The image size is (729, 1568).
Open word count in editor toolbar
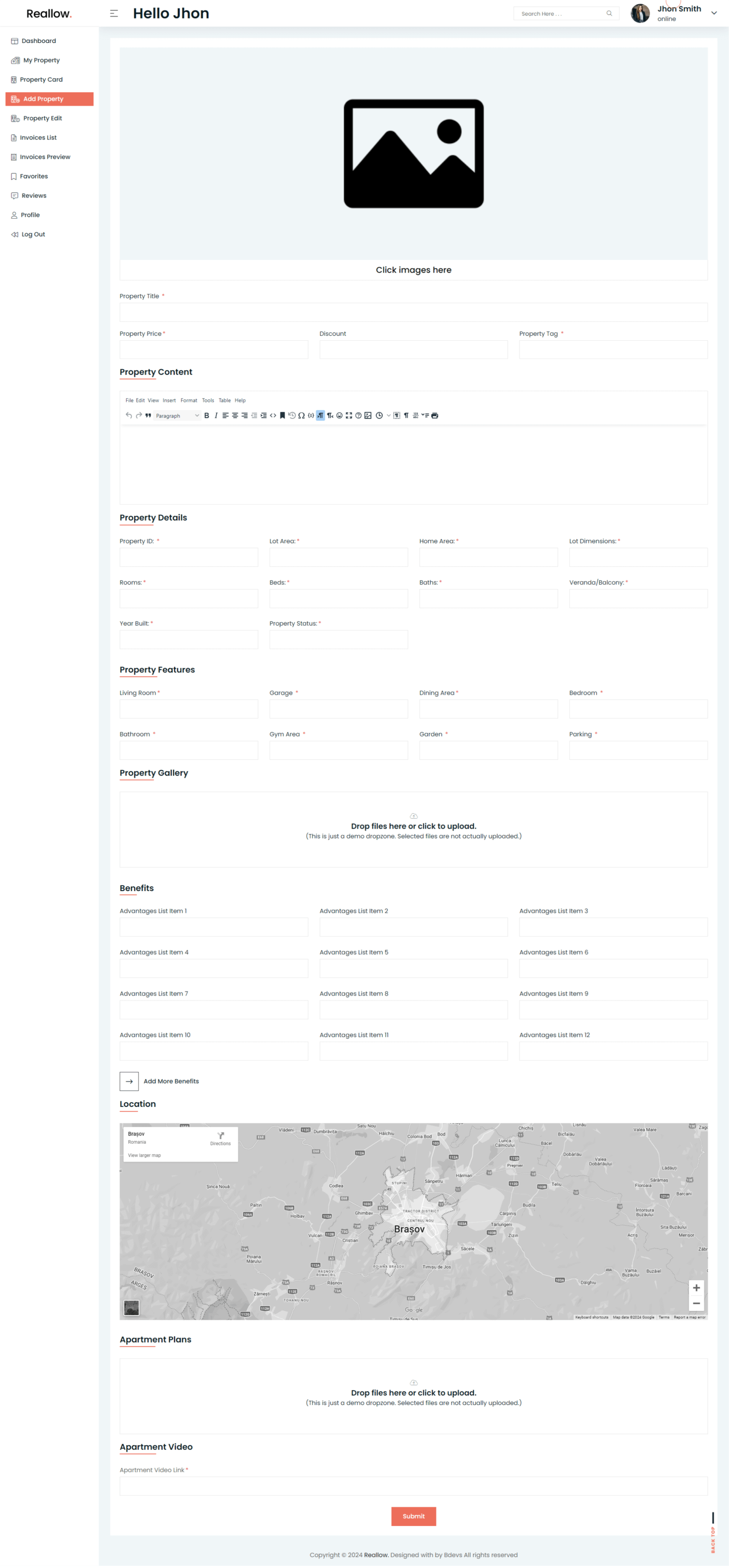click(x=416, y=415)
